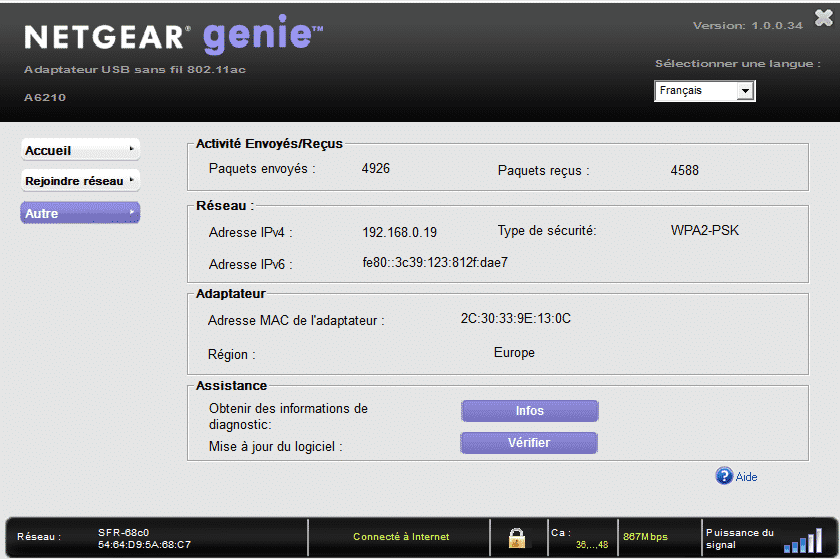Click the packets sent value 4926

(x=376, y=168)
